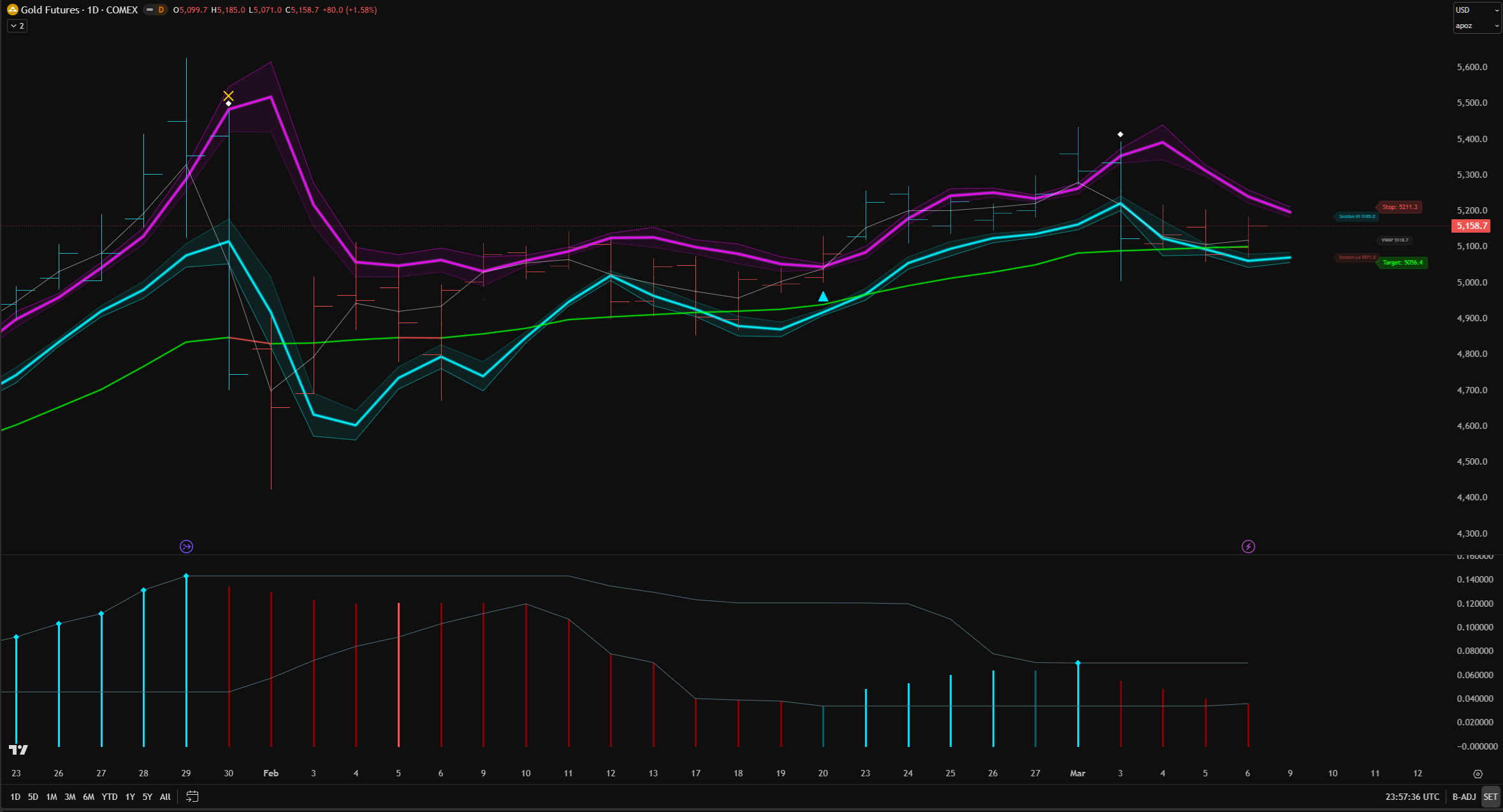
Task: Expand the collapsed indicators chevron labeled 2
Action: coord(17,26)
